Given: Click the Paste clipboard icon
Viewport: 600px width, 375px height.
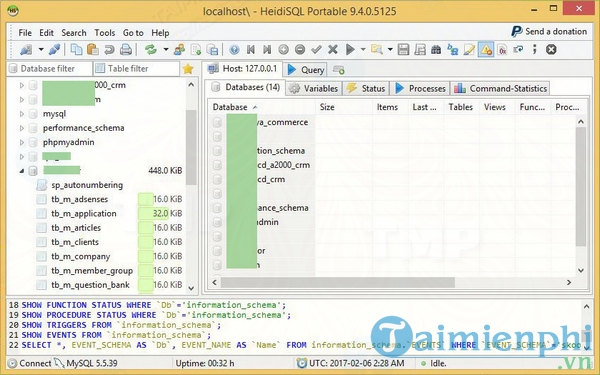Looking at the screenshot, I should coord(93,50).
